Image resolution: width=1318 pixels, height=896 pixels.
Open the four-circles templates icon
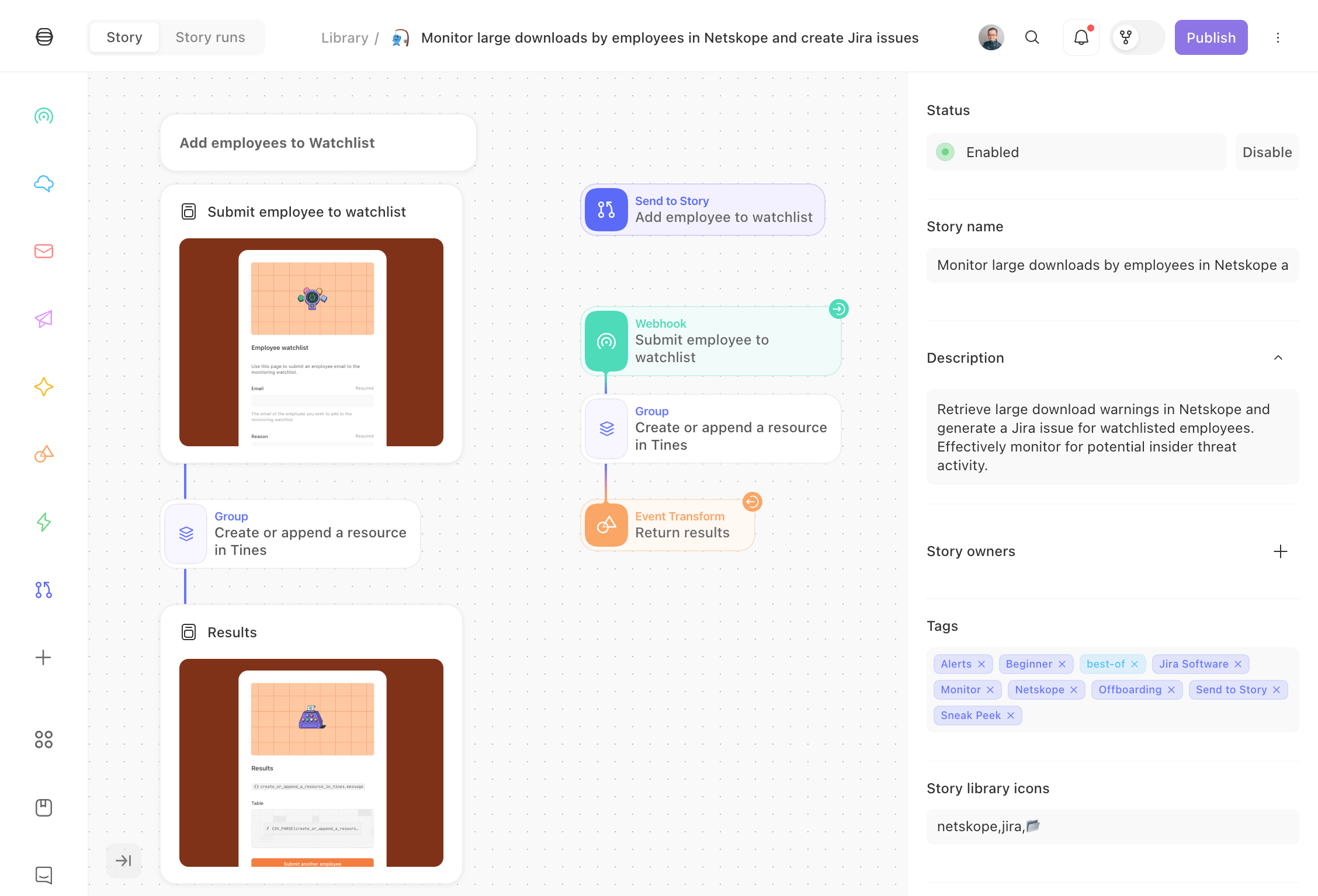(44, 739)
